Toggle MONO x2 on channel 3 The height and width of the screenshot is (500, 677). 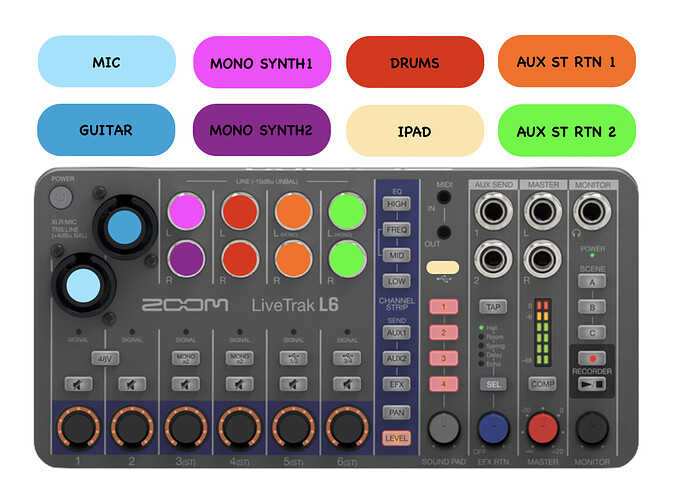pyautogui.click(x=185, y=358)
